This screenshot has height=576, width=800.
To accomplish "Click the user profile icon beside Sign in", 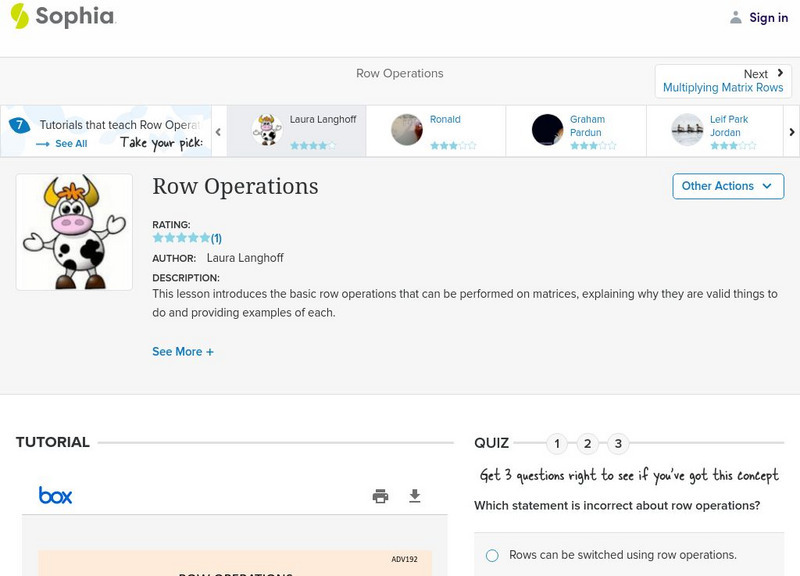I will [x=735, y=17].
